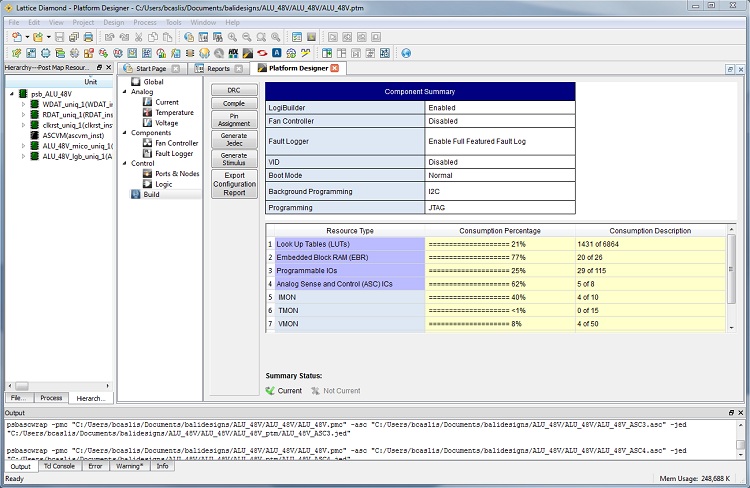Click the Generate Jedec button

233,139
